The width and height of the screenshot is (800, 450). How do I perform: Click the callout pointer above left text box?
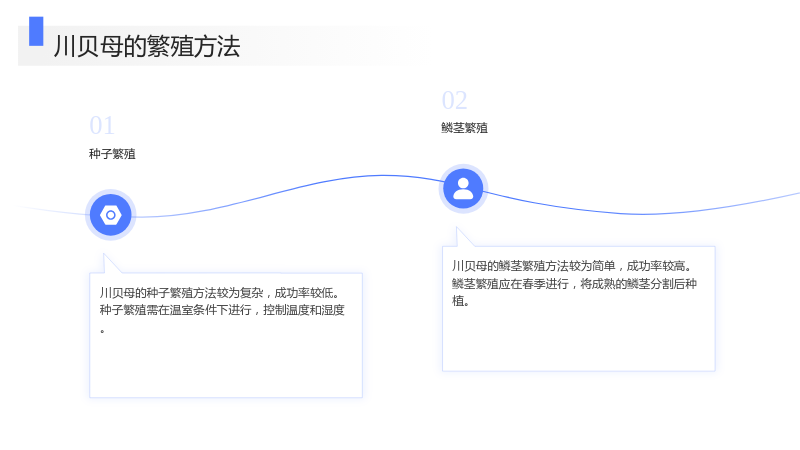pyautogui.click(x=111, y=263)
